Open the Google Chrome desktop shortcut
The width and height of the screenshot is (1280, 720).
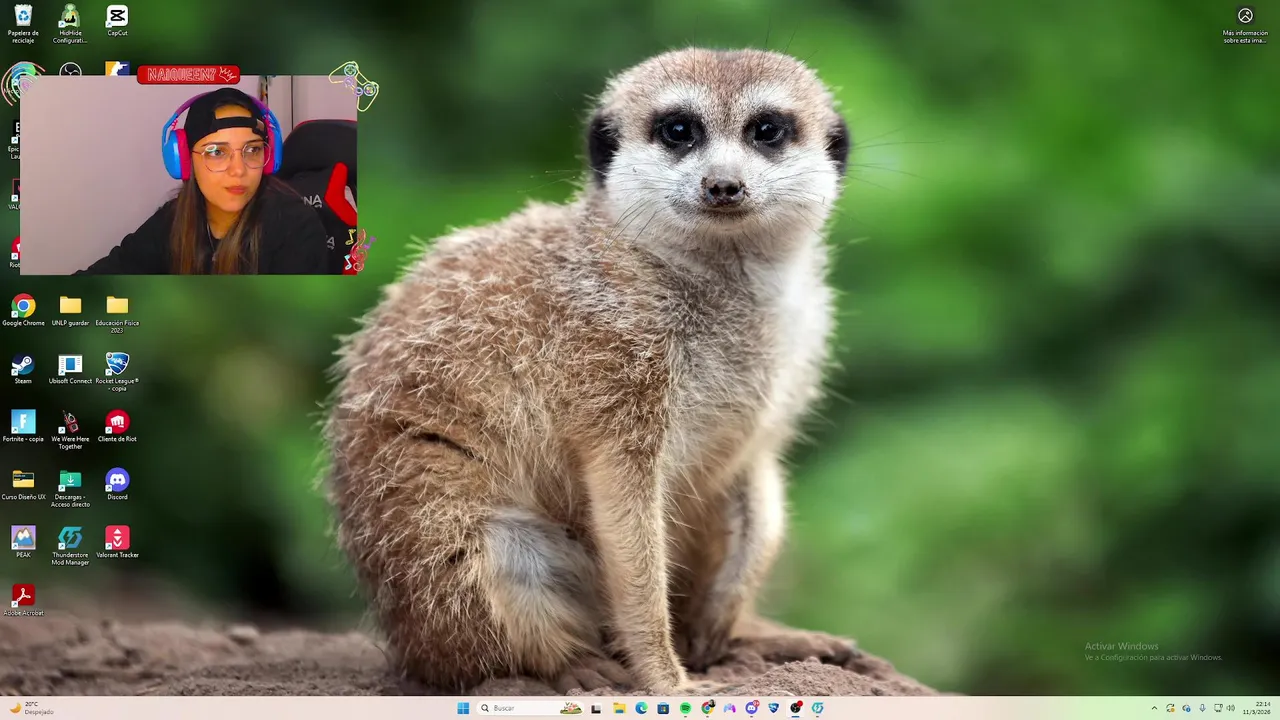23,311
